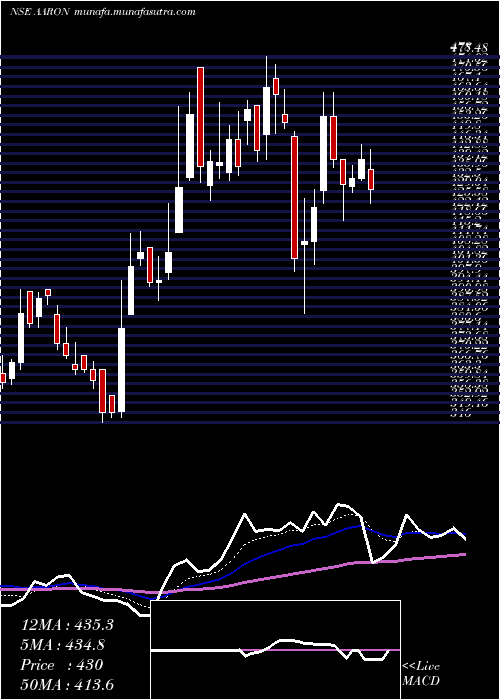Click the MACD inset chart panel
Viewport: 500px width, 700px height.
(275, 650)
